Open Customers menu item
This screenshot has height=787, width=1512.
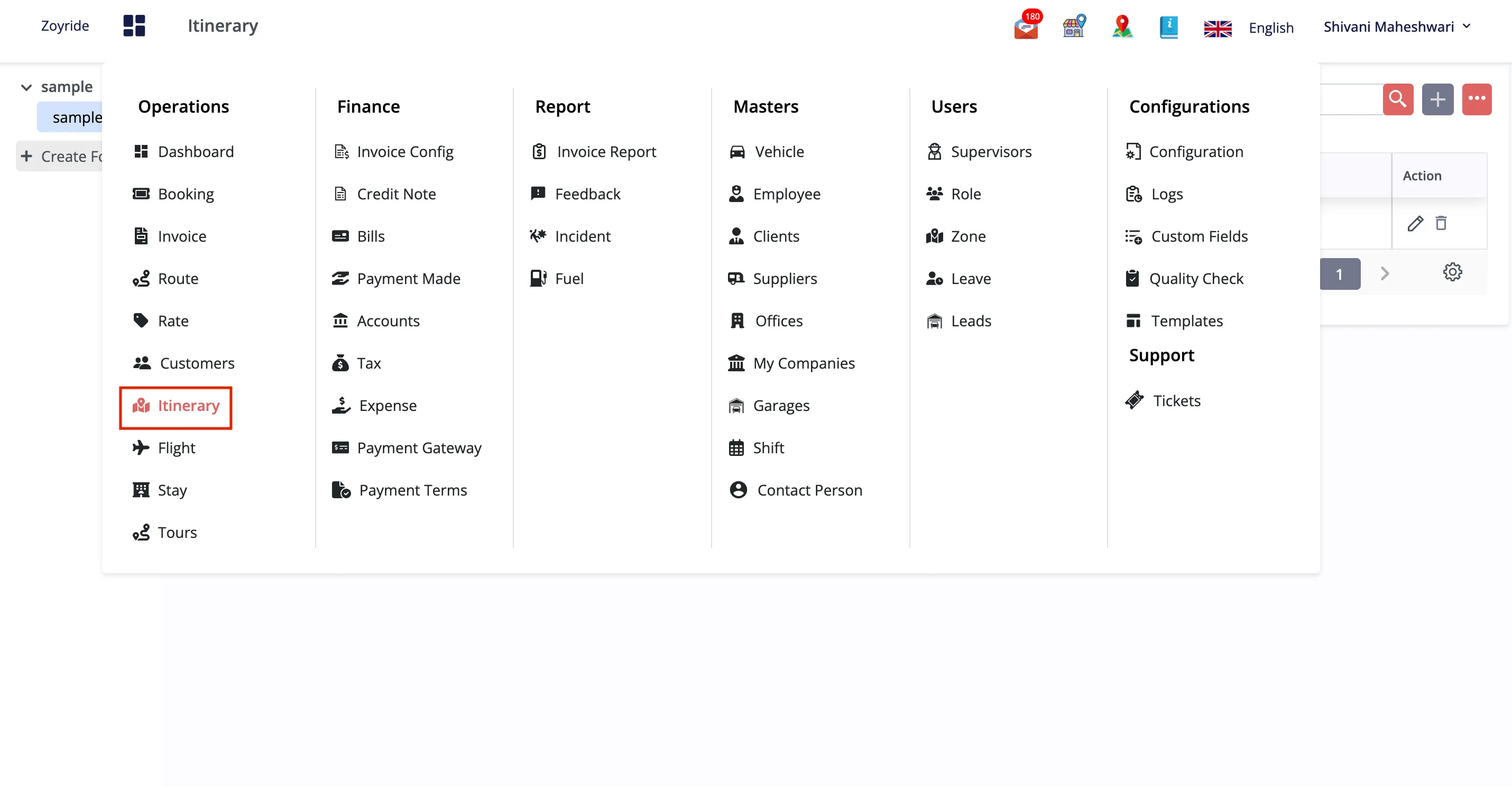tap(185, 363)
